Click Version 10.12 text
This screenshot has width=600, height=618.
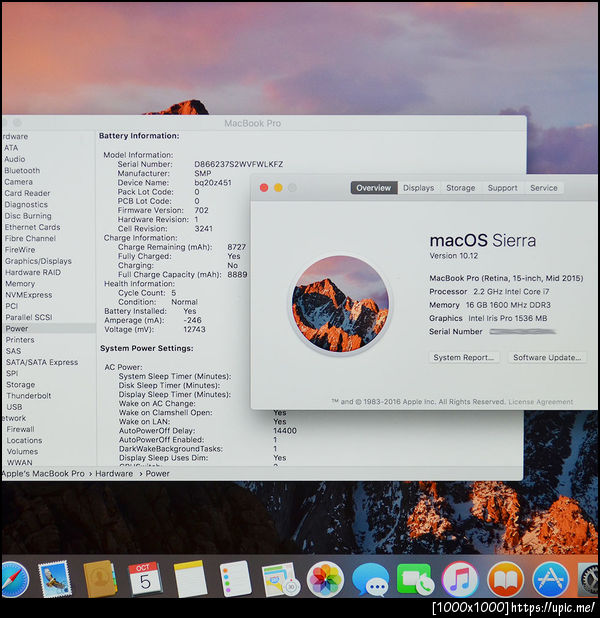pyautogui.click(x=453, y=256)
